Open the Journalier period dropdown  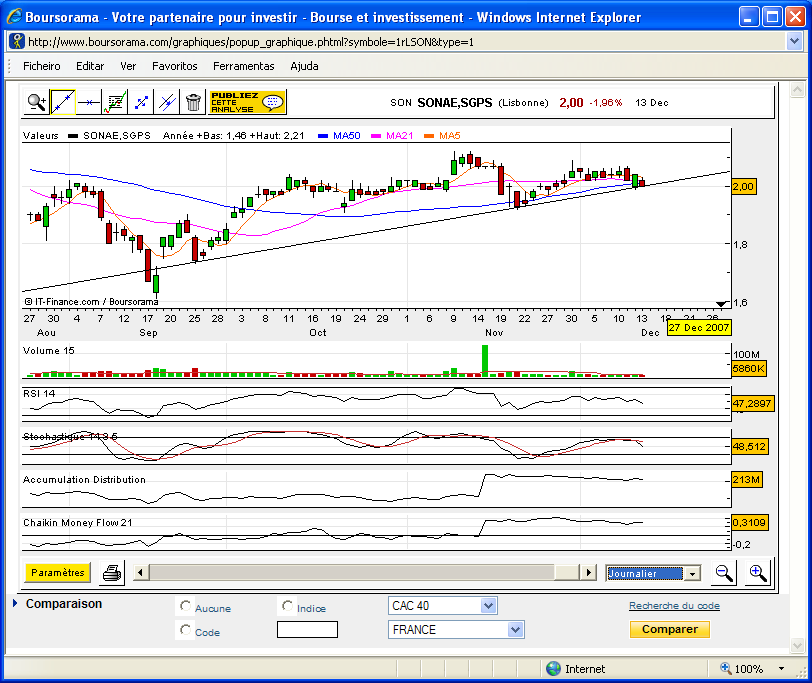[x=692, y=573]
